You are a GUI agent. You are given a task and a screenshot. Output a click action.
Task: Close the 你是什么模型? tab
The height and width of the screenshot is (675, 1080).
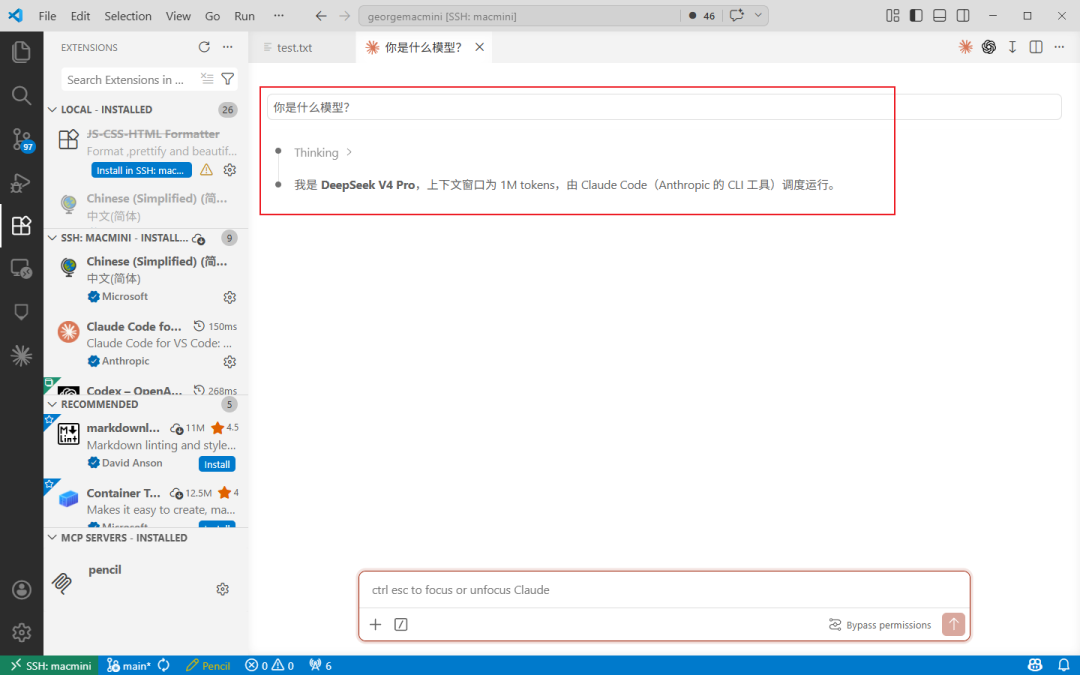pyautogui.click(x=479, y=47)
